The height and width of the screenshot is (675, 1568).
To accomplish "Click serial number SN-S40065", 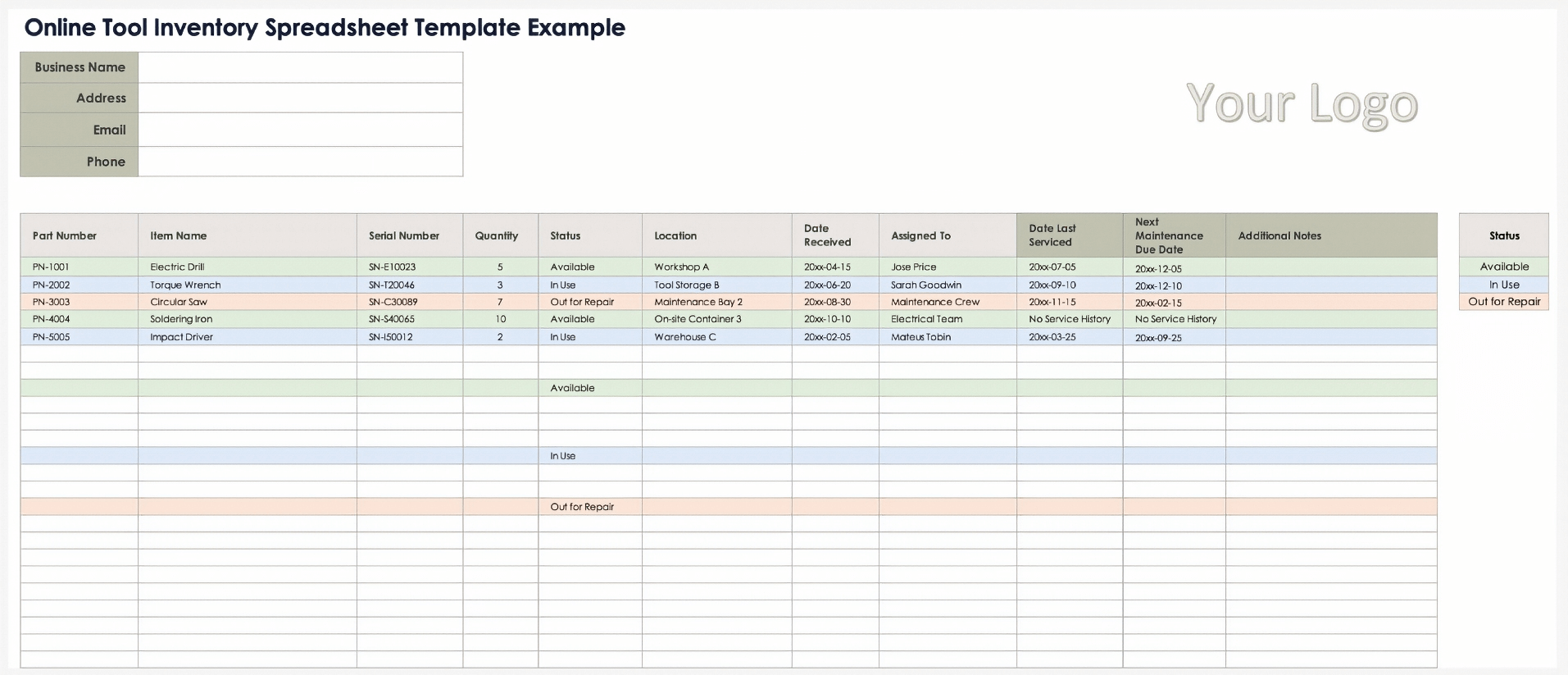I will tap(410, 319).
